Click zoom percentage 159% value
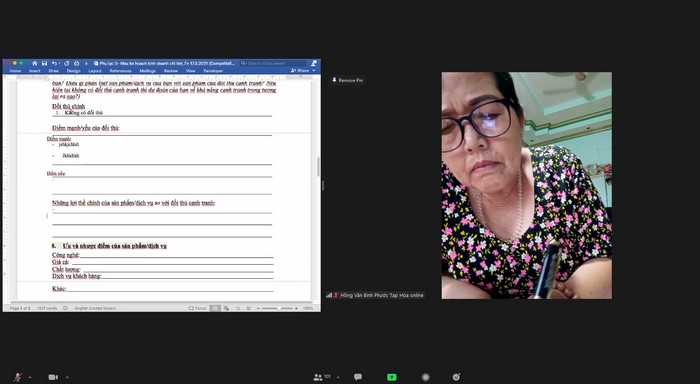Viewport: 700px width, 384px height. pos(308,309)
